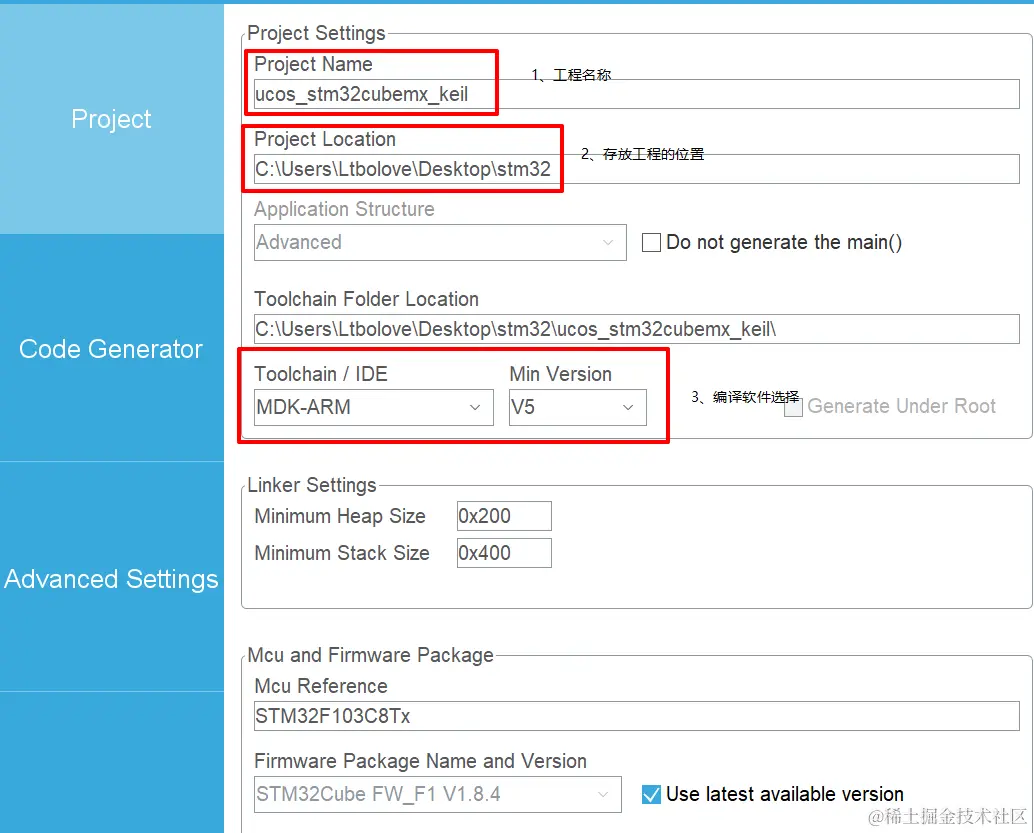Uncheck Use latest available version
The width and height of the screenshot is (1034, 833).
click(651, 795)
